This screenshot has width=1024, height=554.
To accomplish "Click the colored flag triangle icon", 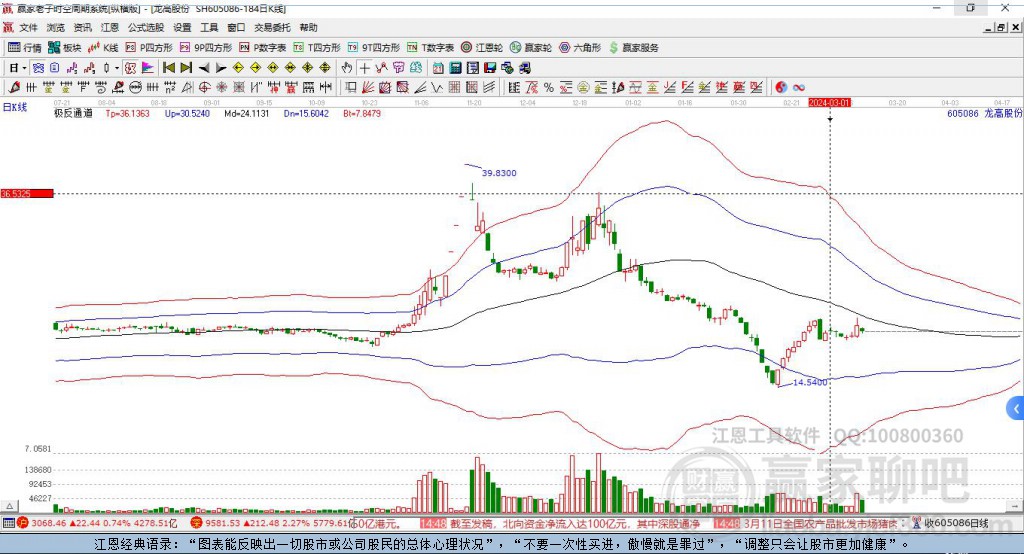I will (148, 68).
